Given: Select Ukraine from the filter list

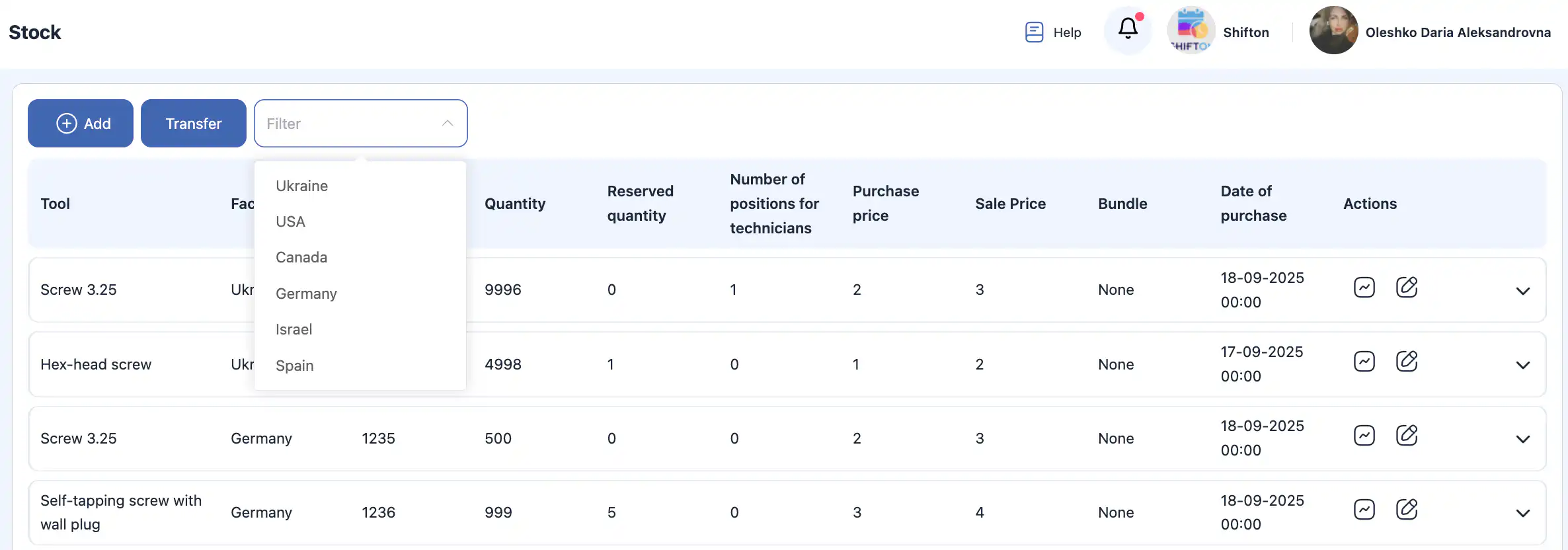Looking at the screenshot, I should pyautogui.click(x=302, y=186).
